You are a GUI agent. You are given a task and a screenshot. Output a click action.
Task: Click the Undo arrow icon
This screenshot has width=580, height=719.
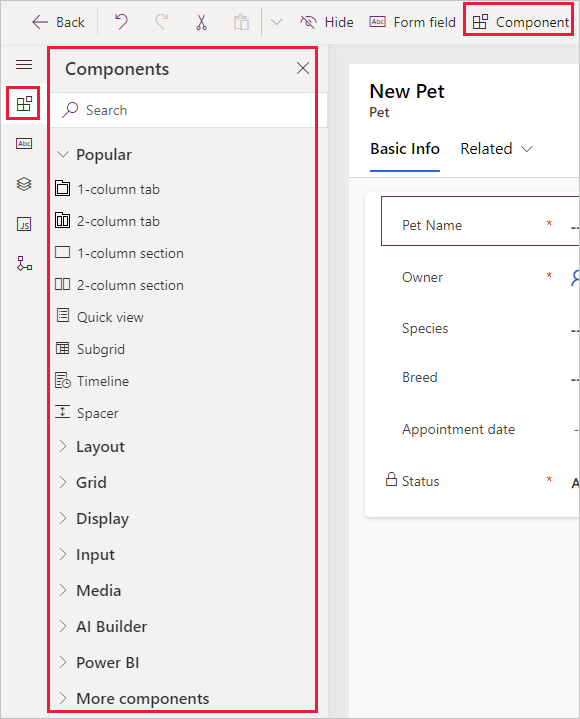pos(121,22)
